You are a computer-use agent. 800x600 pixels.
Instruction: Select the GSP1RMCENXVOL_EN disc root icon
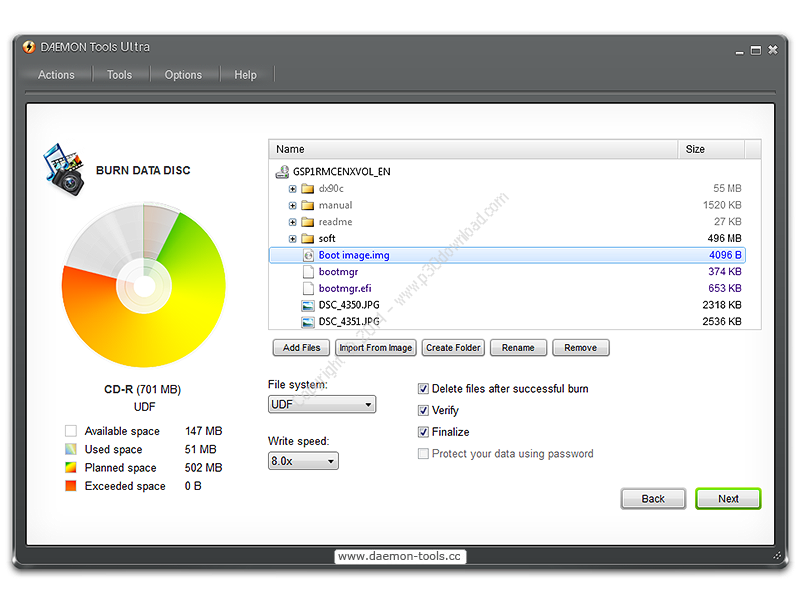[282, 172]
